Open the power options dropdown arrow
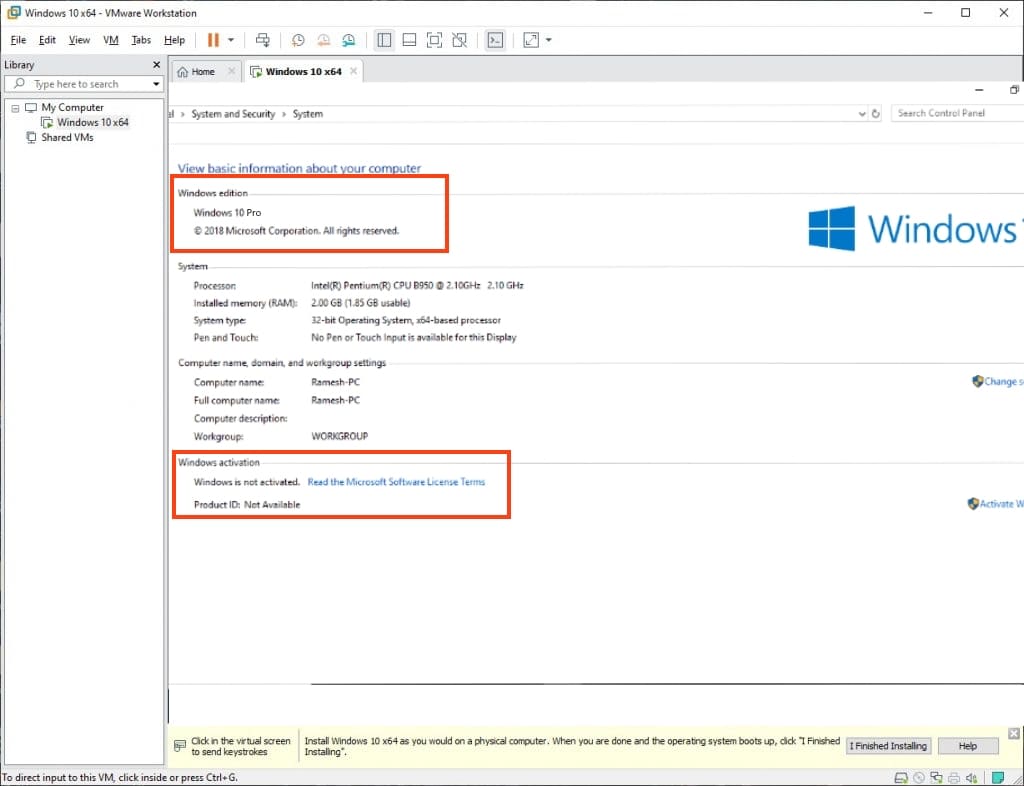Image resolution: width=1024 pixels, height=786 pixels. [x=231, y=40]
